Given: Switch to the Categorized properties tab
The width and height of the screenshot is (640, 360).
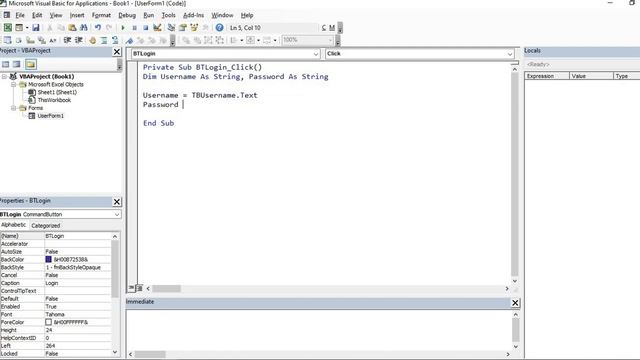Looking at the screenshot, I should [x=46, y=225].
